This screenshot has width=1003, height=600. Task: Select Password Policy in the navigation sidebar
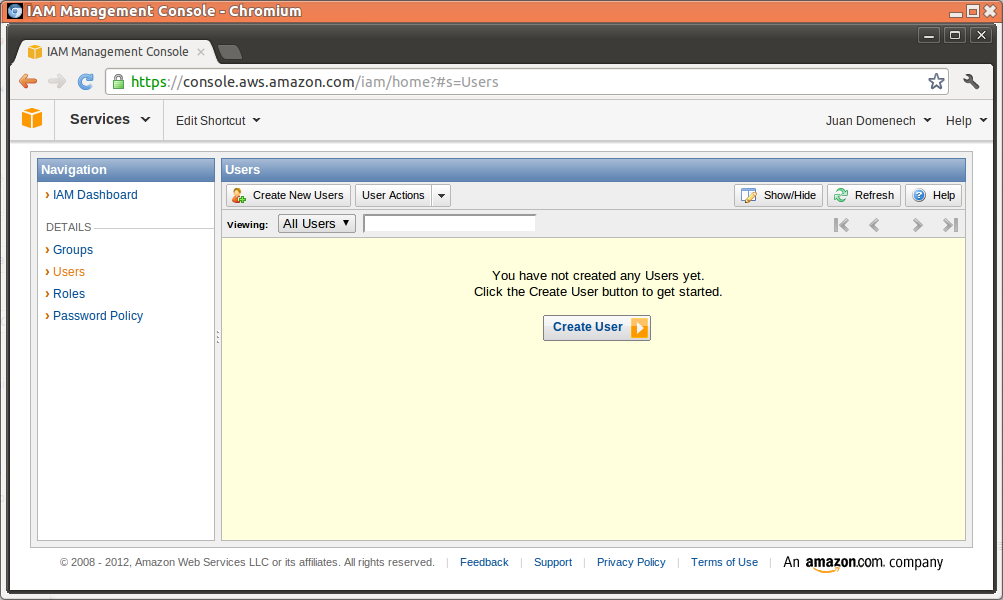click(96, 315)
